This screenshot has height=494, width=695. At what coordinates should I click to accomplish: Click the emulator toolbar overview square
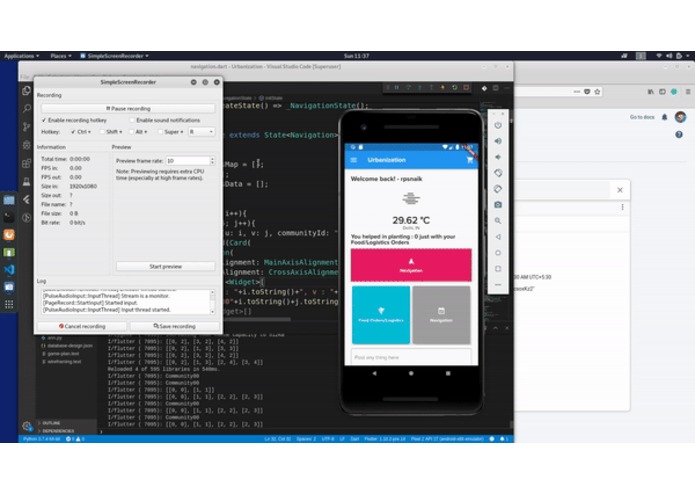pos(498,268)
